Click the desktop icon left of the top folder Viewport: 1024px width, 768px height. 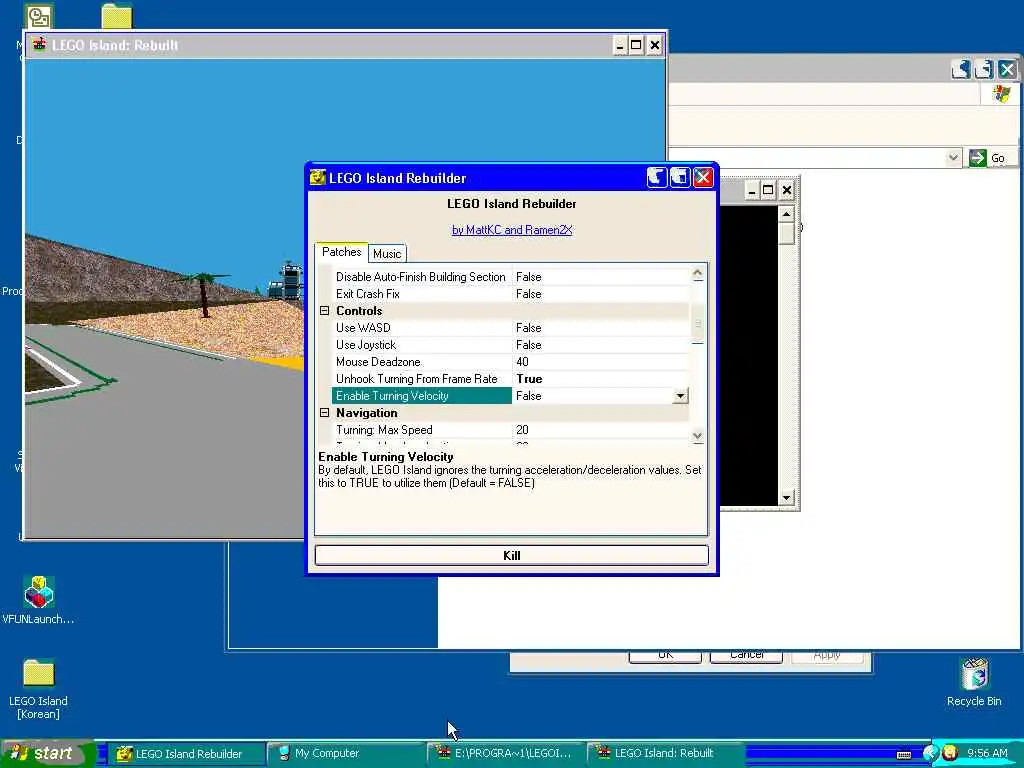pos(39,15)
